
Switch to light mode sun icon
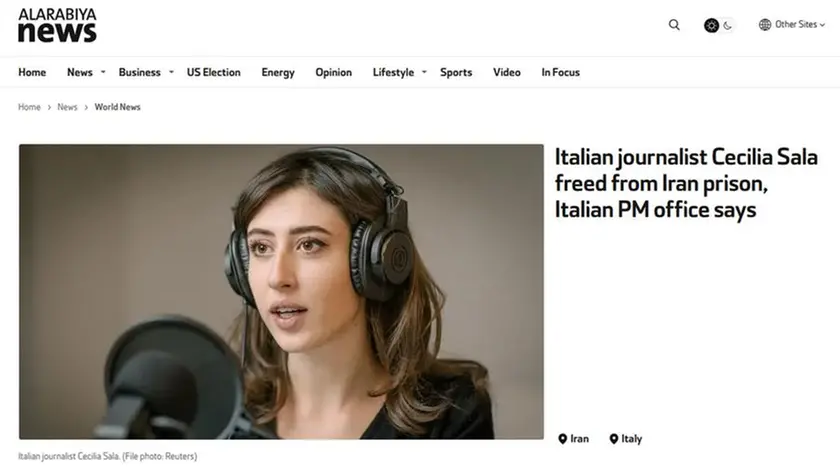(711, 25)
